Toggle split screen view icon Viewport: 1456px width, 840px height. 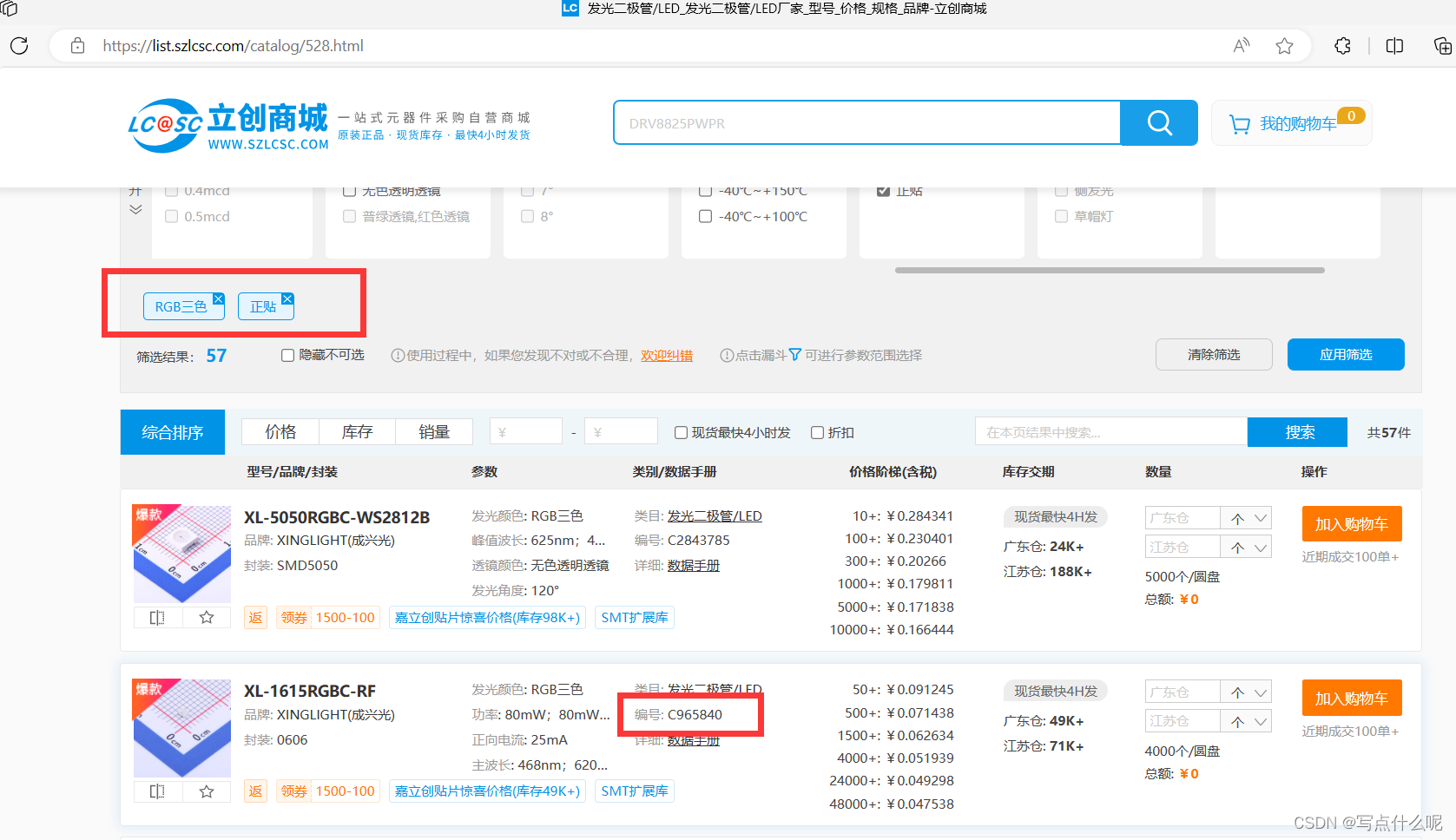(1394, 46)
